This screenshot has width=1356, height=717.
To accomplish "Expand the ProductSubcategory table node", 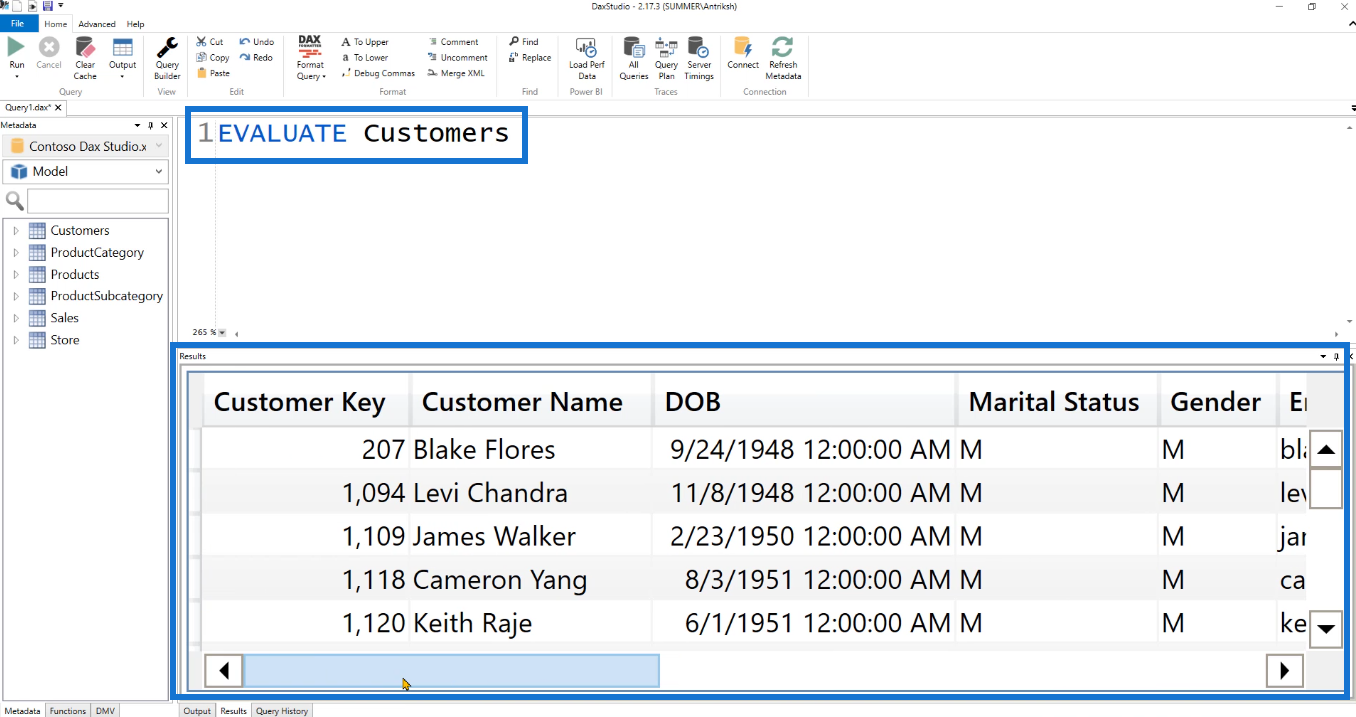I will 16,296.
